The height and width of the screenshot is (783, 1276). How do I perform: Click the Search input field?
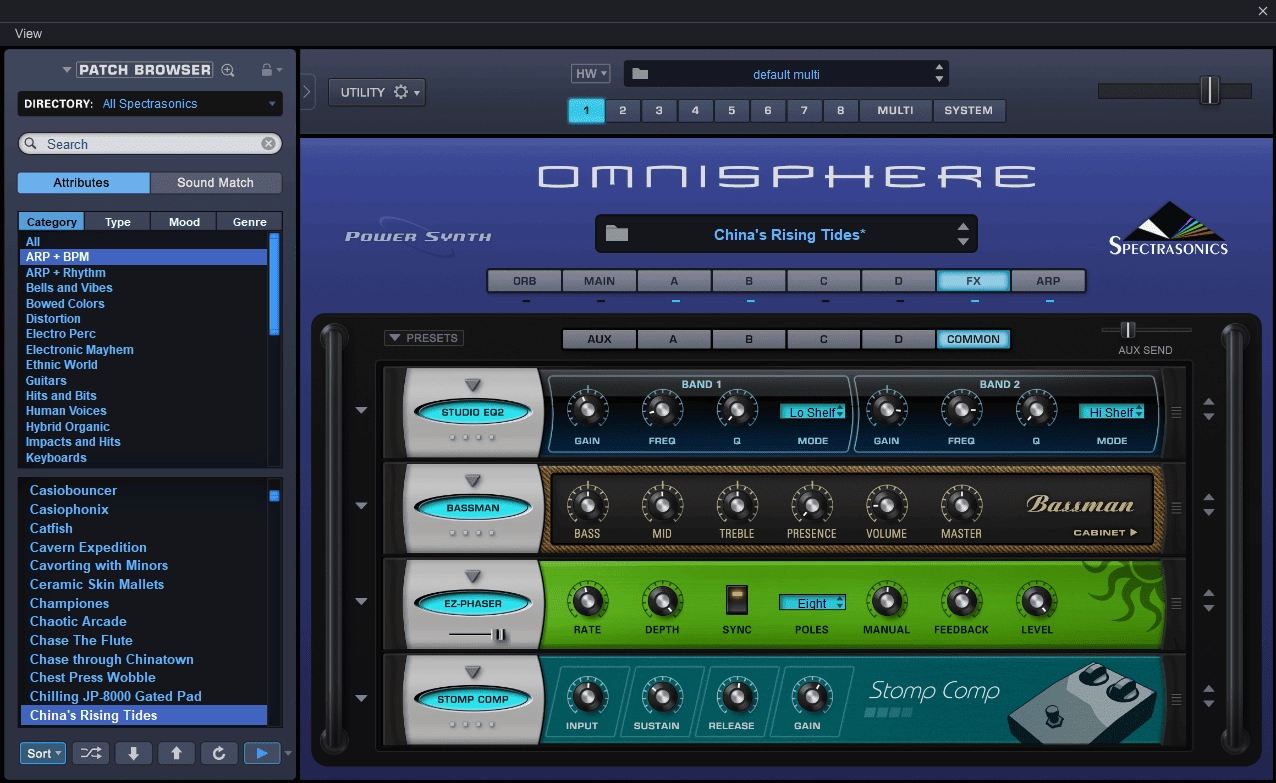pyautogui.click(x=150, y=144)
